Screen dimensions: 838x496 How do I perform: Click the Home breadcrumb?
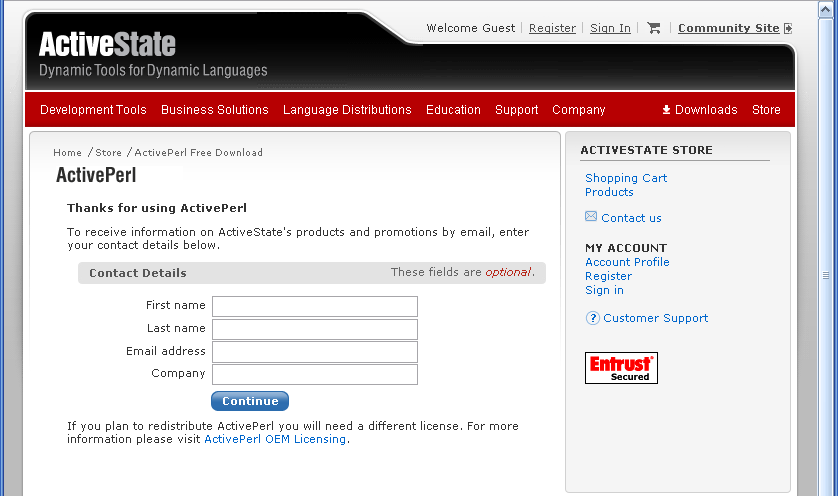[67, 152]
